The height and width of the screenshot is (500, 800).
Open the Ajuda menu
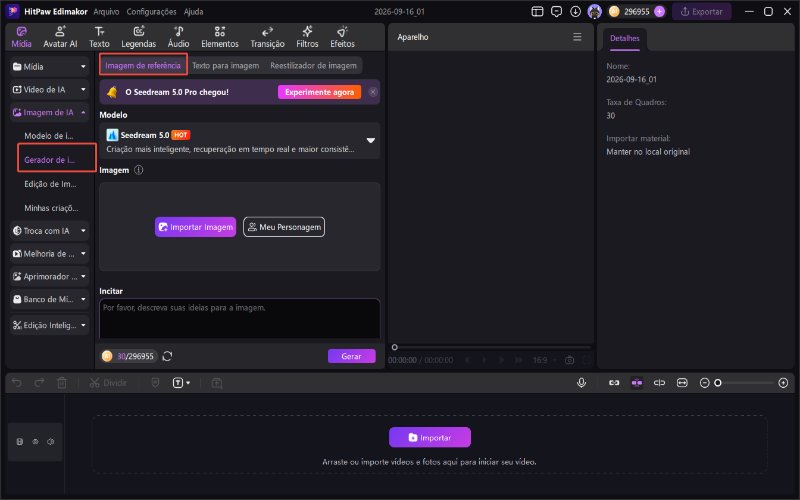[193, 11]
